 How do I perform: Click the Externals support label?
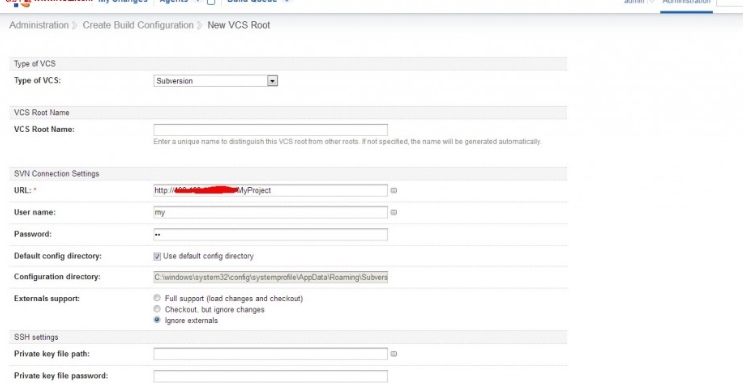[x=47, y=299]
